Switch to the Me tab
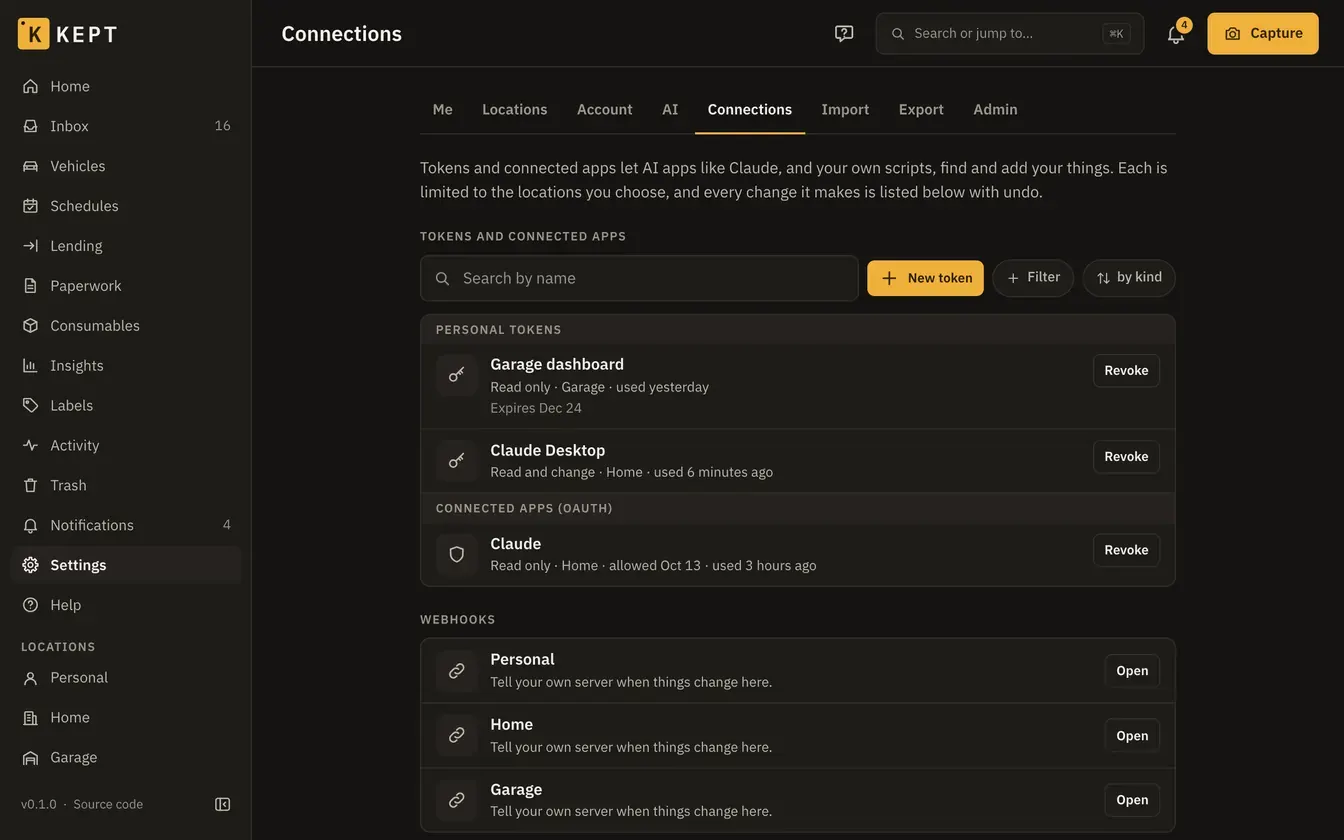The image size is (1344, 840). (x=443, y=109)
